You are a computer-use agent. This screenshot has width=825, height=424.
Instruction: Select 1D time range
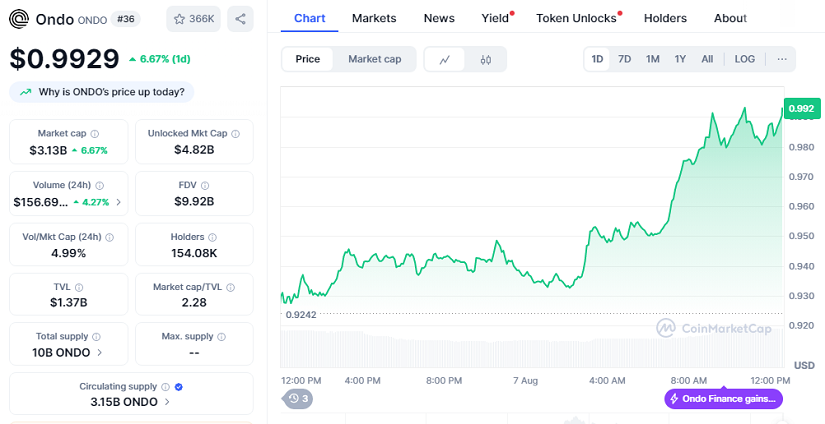click(597, 59)
